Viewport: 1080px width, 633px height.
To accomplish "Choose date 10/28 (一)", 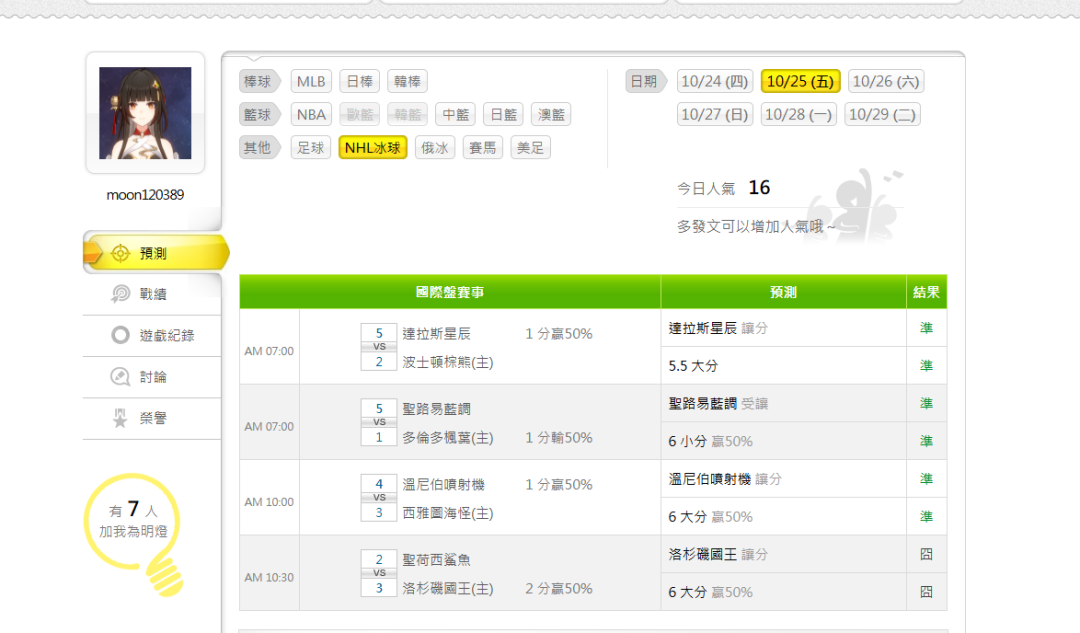I will [799, 114].
